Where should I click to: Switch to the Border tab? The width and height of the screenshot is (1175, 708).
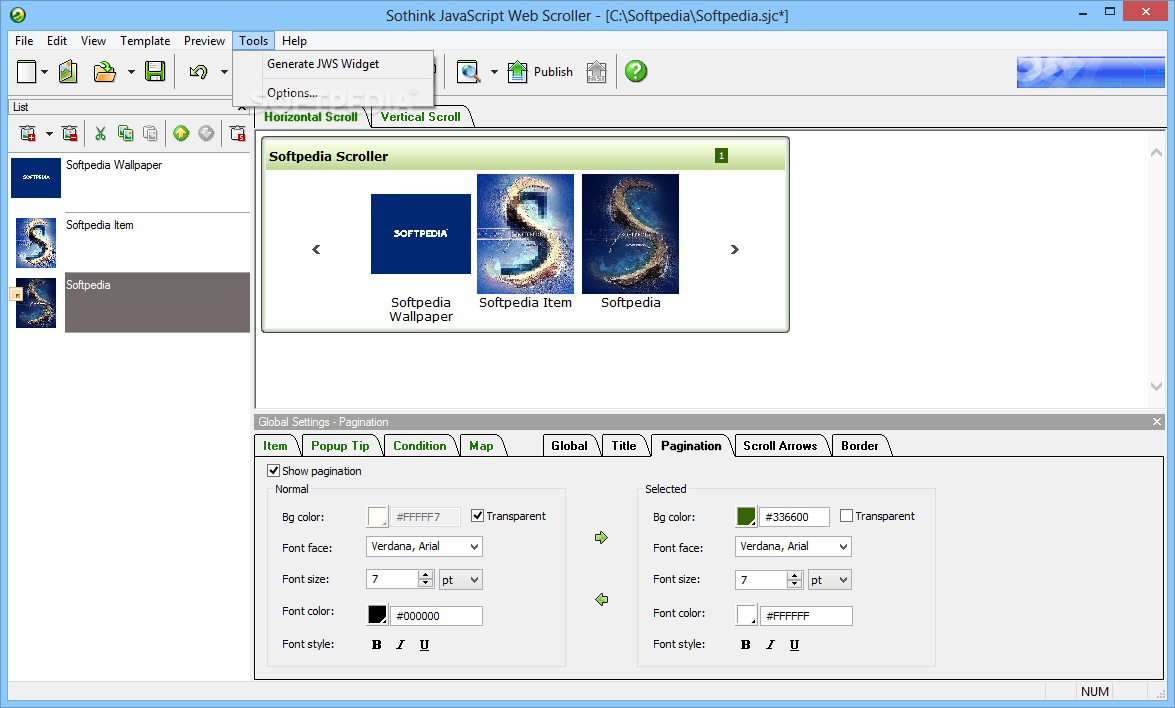click(x=860, y=446)
